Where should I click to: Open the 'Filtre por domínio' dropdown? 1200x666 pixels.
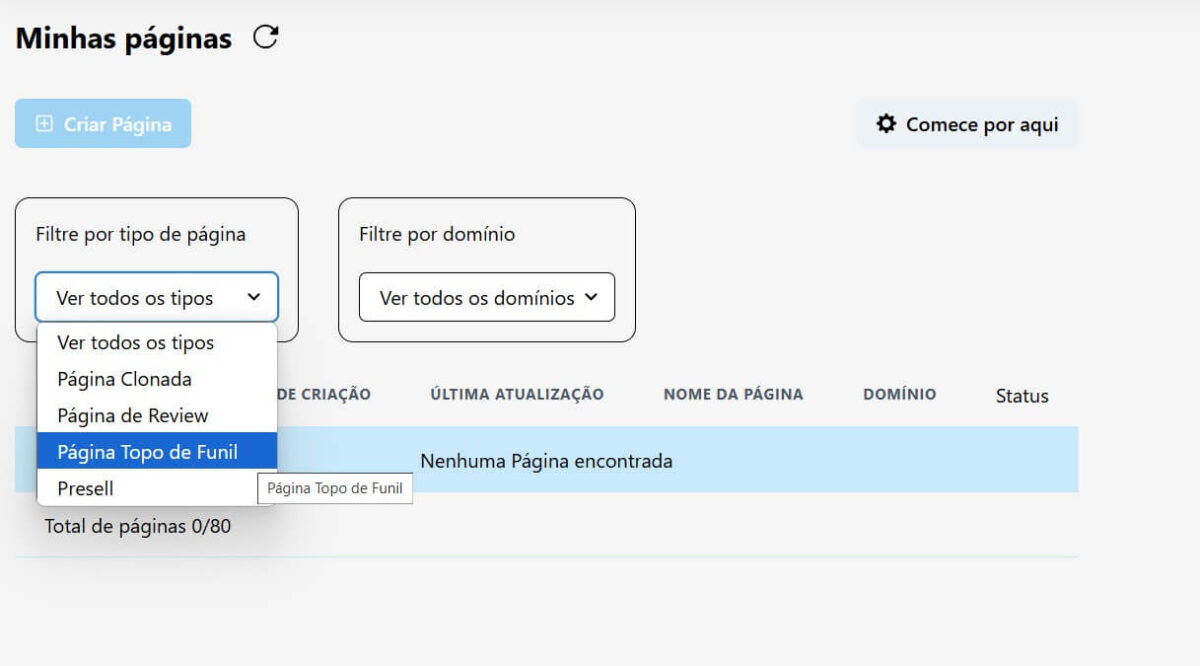(486, 297)
